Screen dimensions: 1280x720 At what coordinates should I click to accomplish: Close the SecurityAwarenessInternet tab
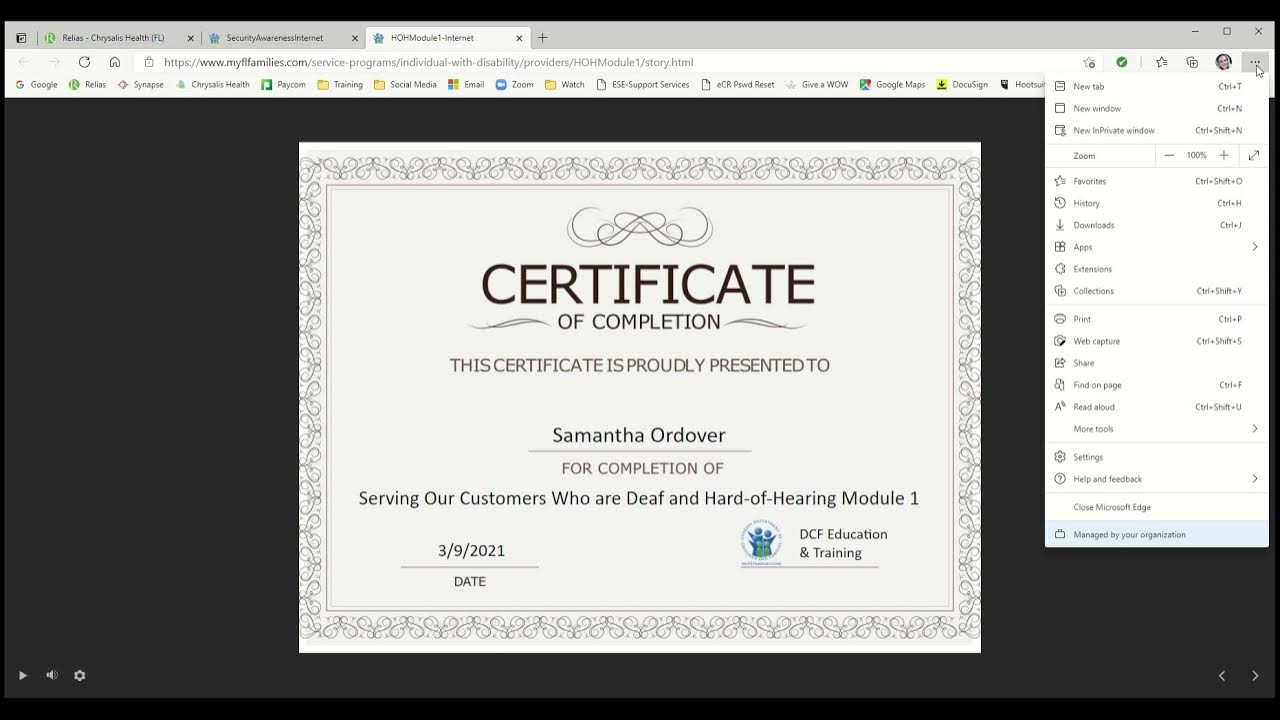[x=355, y=38]
